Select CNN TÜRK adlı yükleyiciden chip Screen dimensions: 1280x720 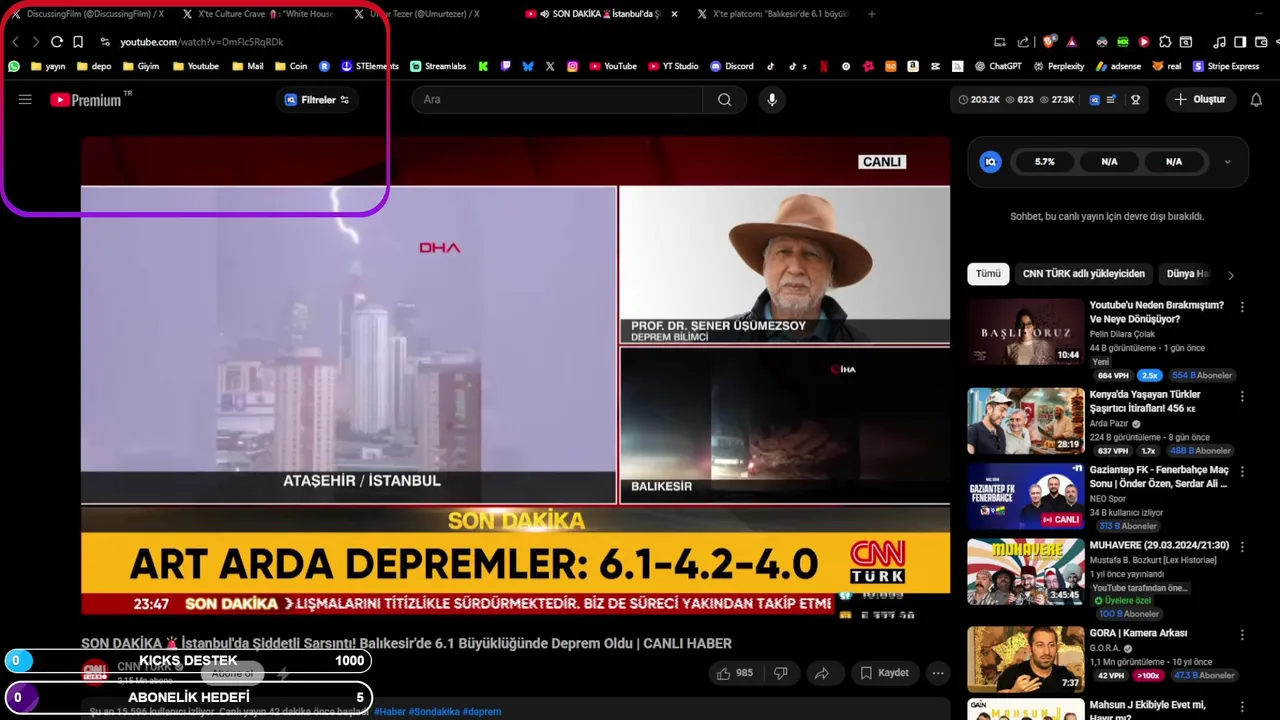[1083, 274]
